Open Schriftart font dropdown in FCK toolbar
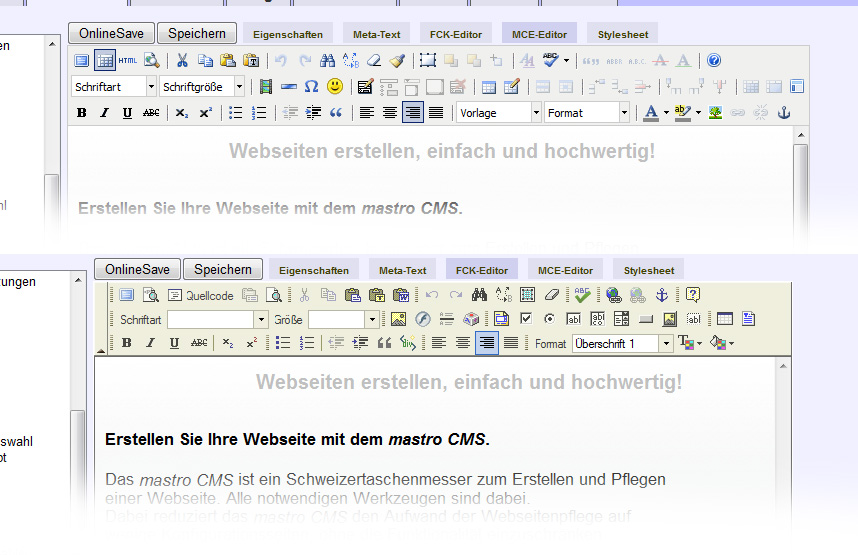This screenshot has width=858, height=555. click(261, 319)
